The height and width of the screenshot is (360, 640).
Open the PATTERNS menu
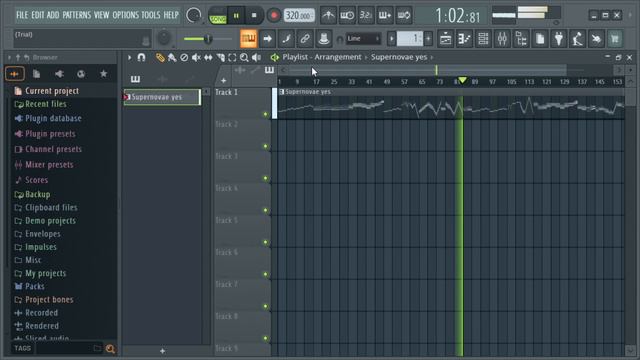click(77, 15)
